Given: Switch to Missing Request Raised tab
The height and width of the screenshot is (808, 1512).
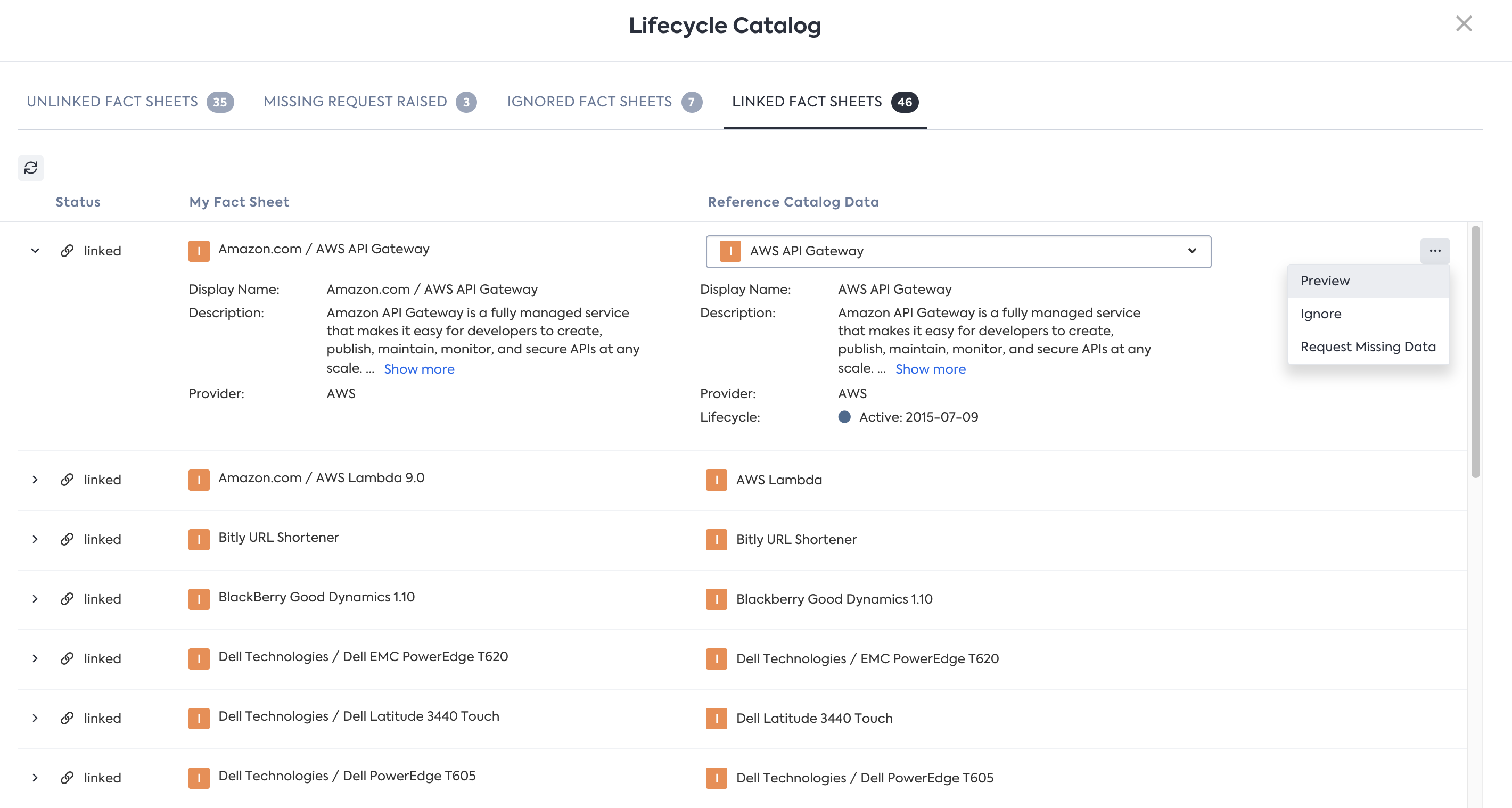Looking at the screenshot, I should [x=370, y=102].
